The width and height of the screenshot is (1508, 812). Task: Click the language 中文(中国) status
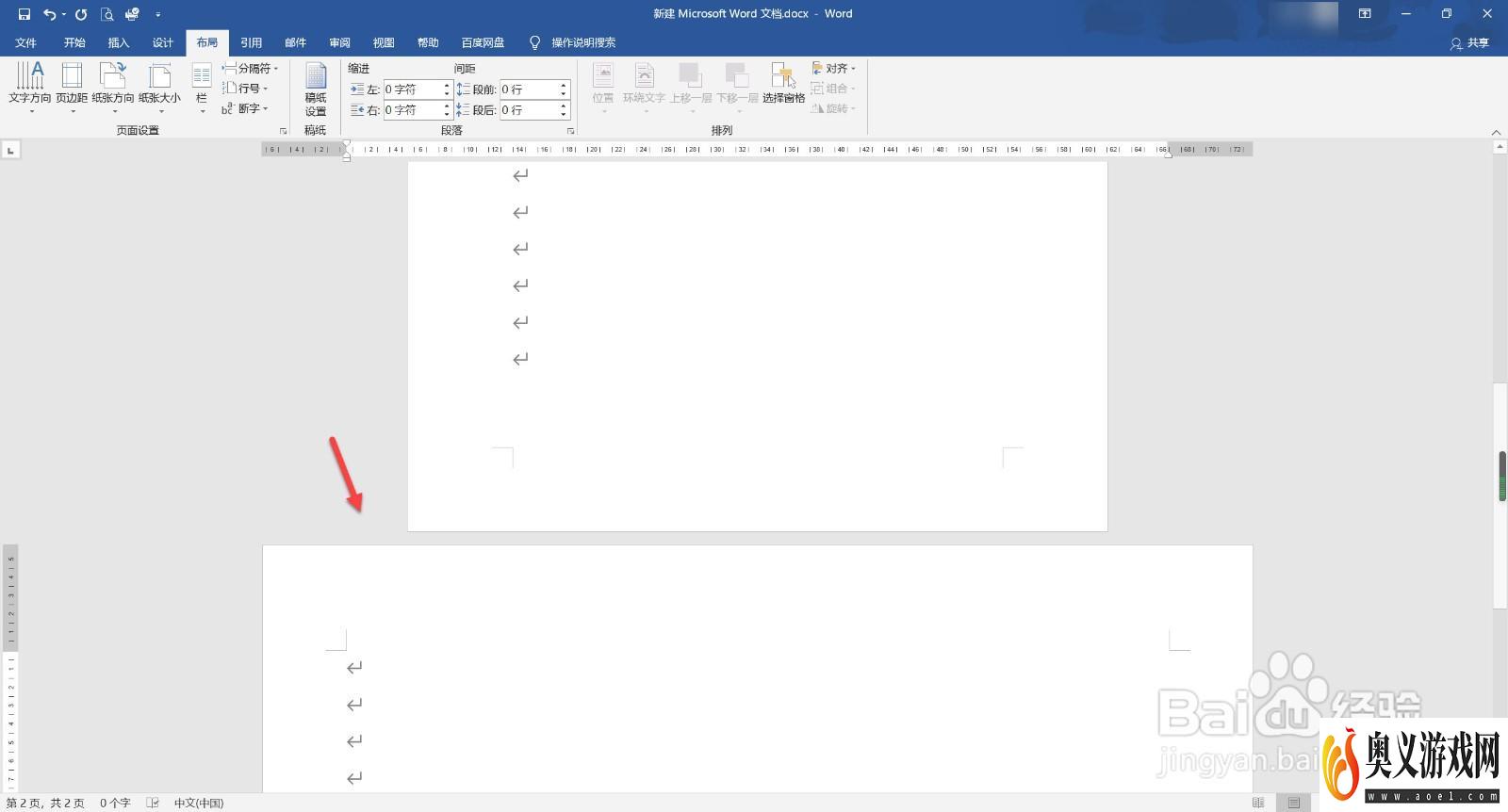coord(199,804)
